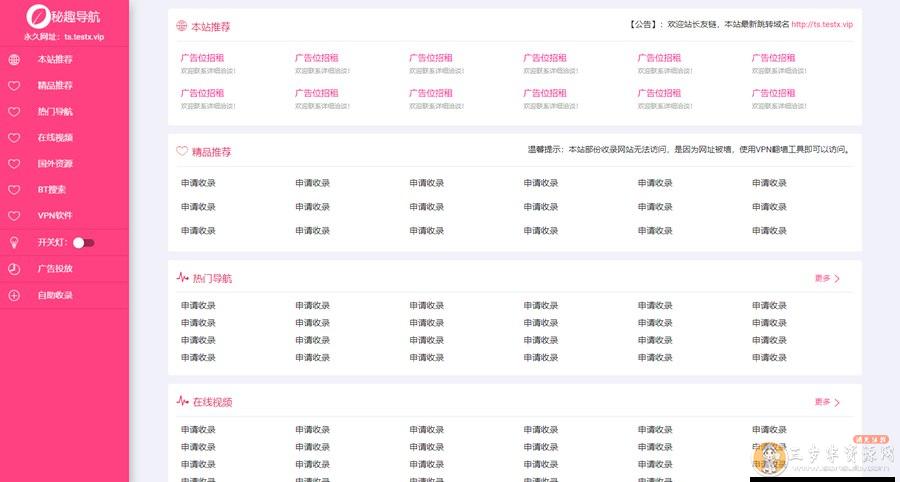The height and width of the screenshot is (482, 900).
Task: Click the 本站推荐 section header title
Action: [210, 27]
